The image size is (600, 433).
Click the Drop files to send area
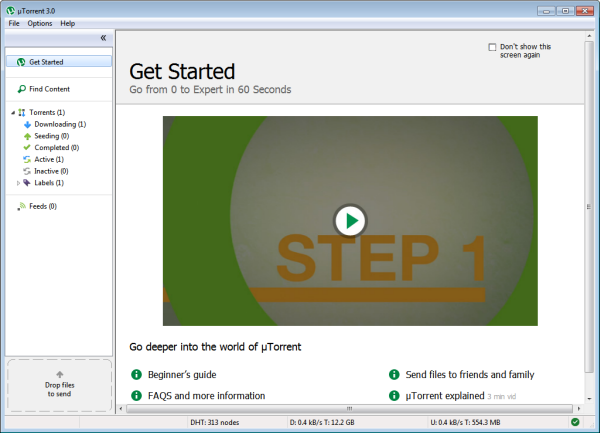click(x=59, y=386)
